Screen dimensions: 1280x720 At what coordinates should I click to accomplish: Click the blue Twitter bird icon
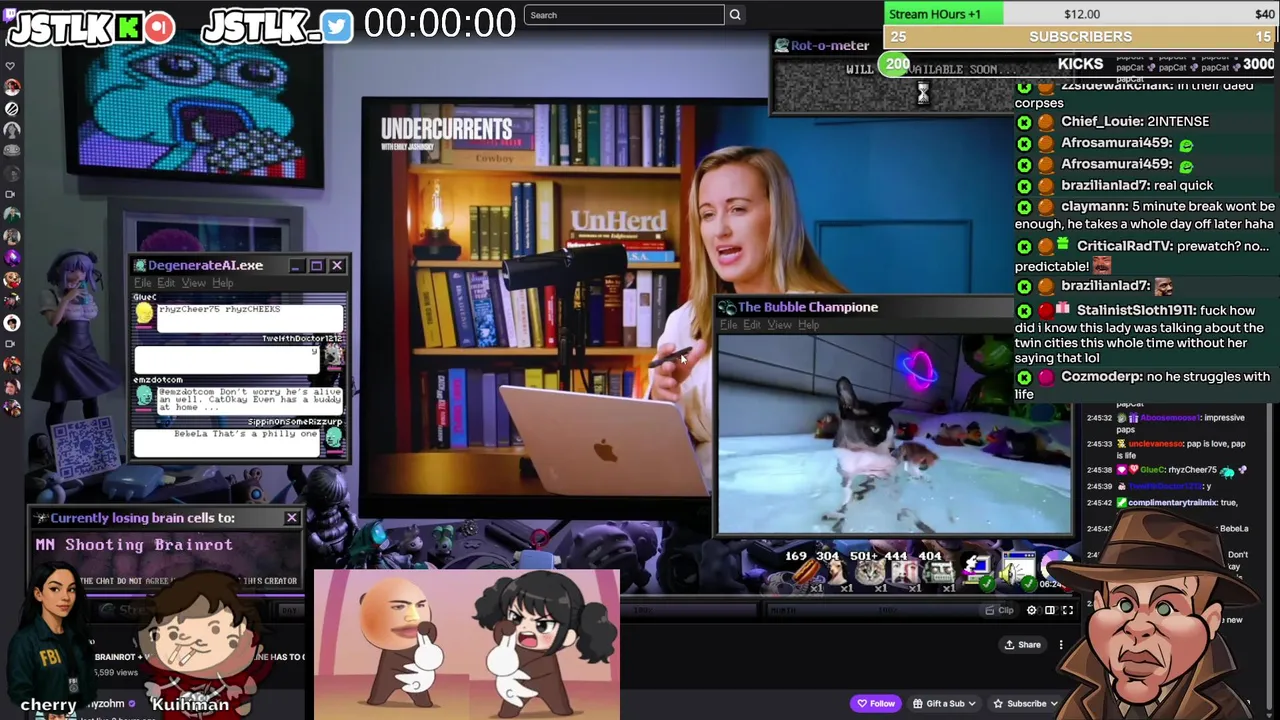338,27
